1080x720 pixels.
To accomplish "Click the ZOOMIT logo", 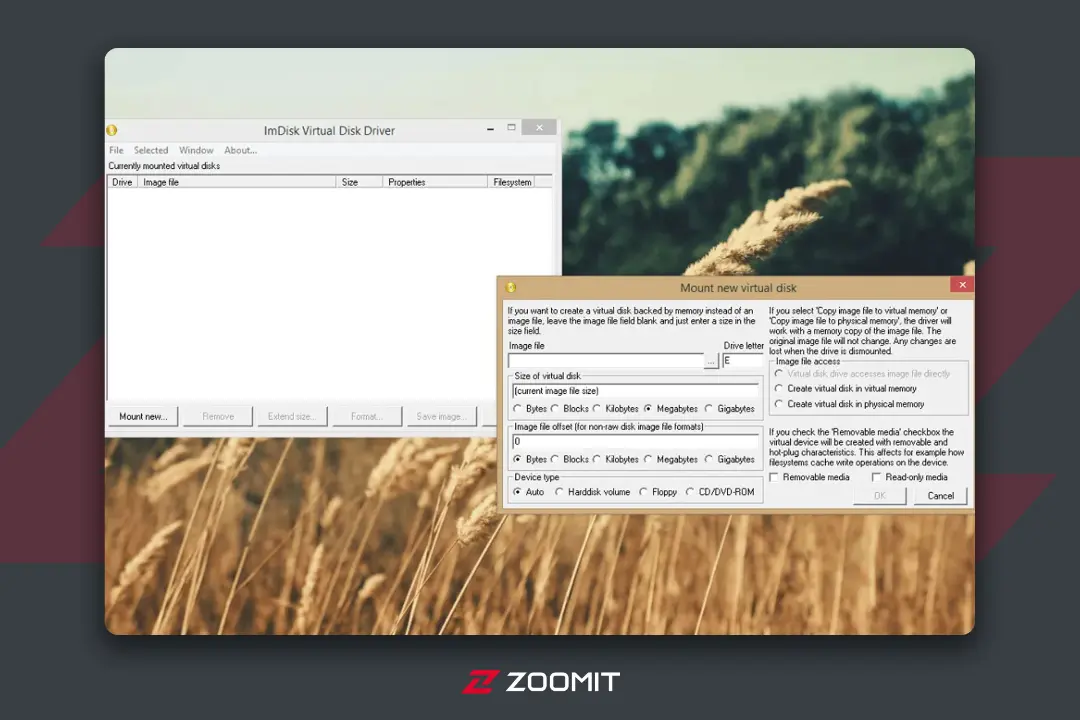I will tap(541, 681).
